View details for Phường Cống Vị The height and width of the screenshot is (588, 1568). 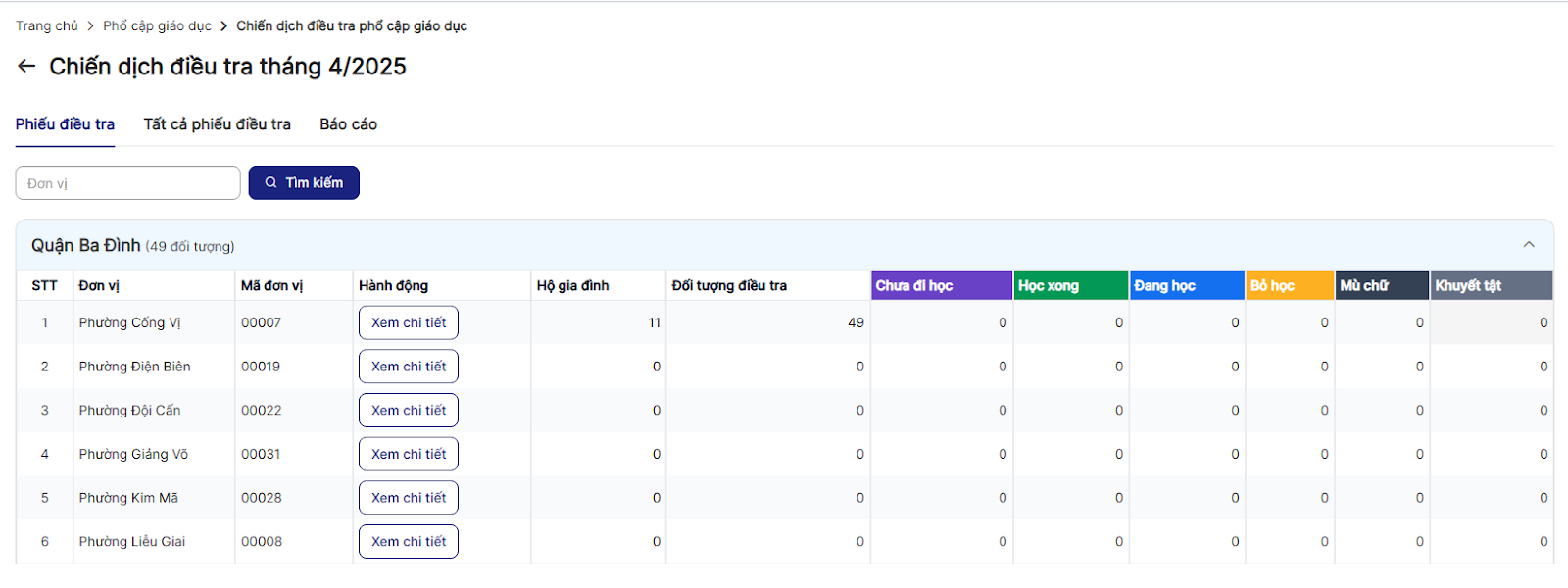(409, 322)
